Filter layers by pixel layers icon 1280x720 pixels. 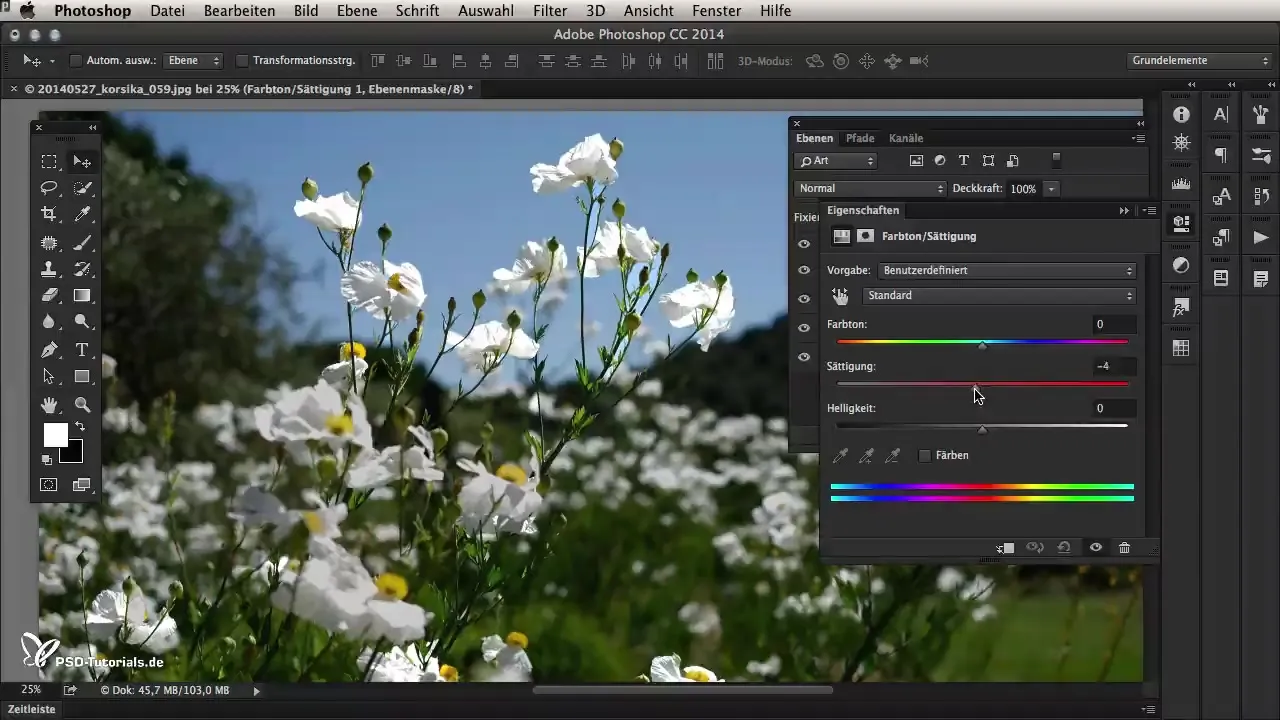click(916, 160)
